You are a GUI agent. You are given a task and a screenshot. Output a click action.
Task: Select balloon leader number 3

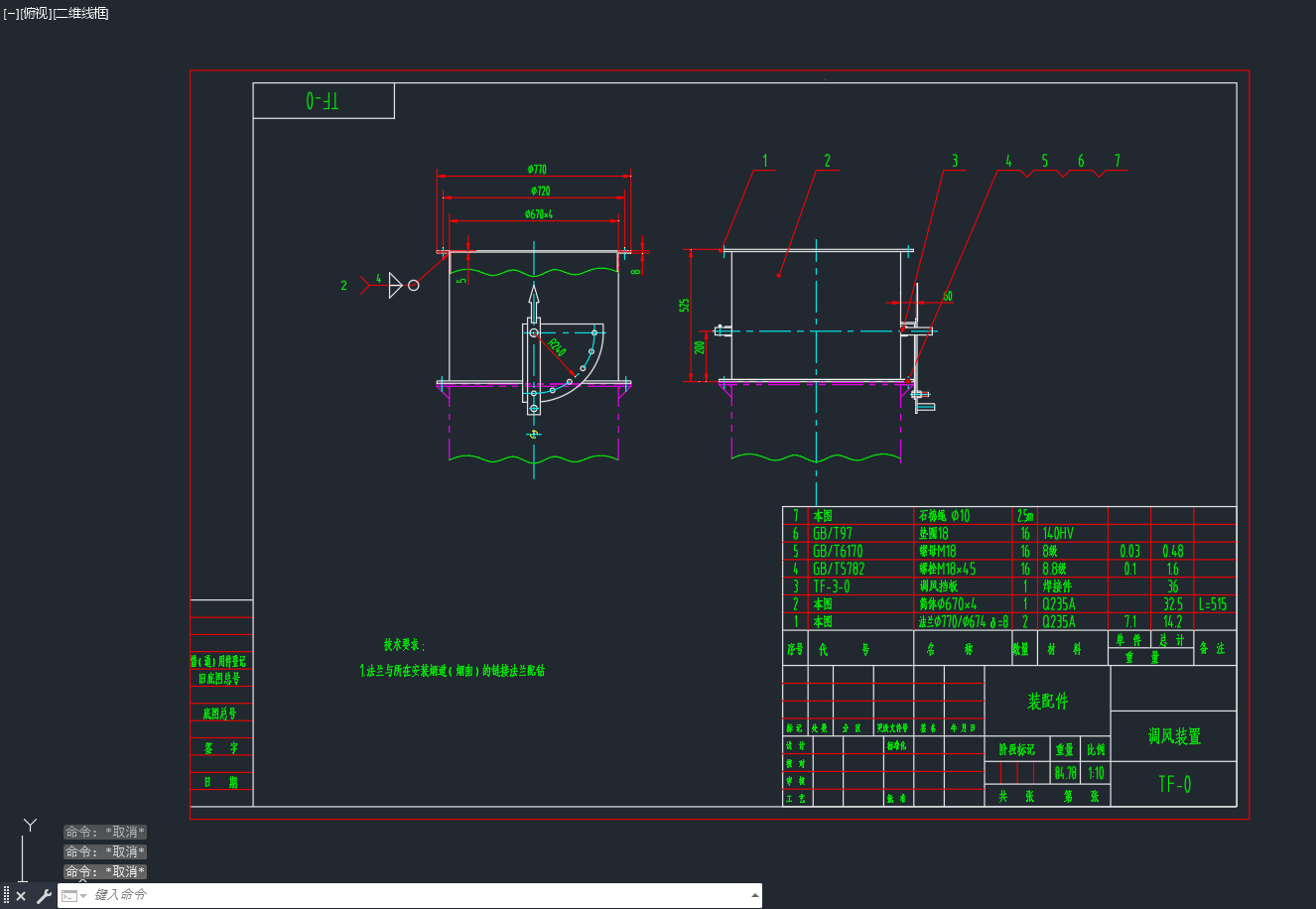pyautogui.click(x=955, y=160)
